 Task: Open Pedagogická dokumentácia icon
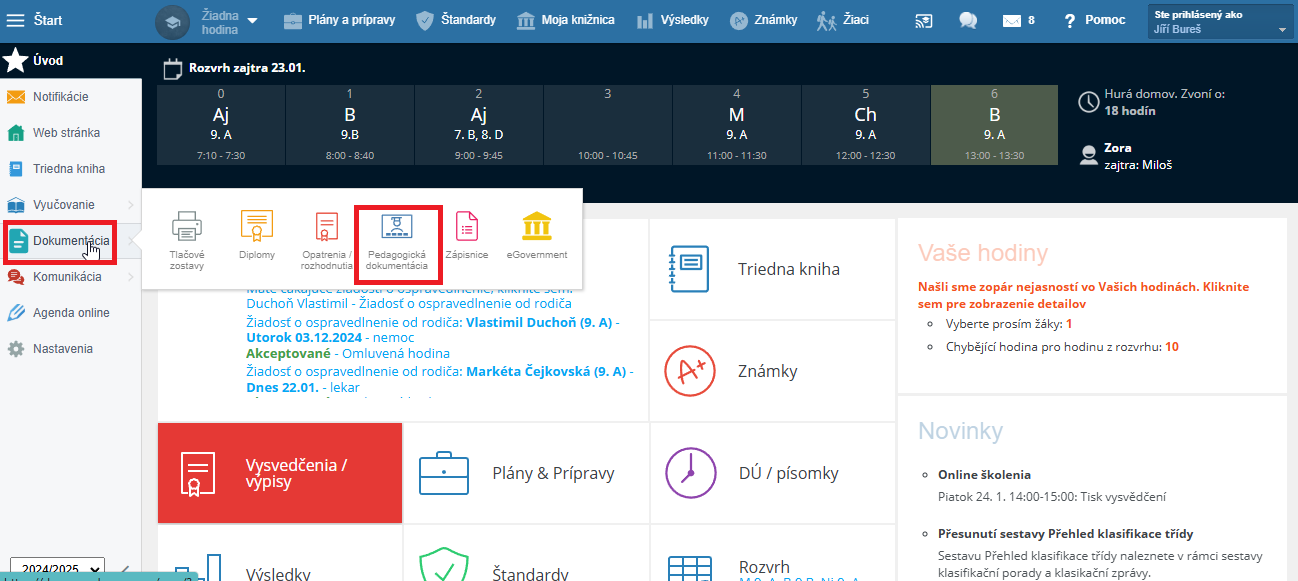coord(397,228)
